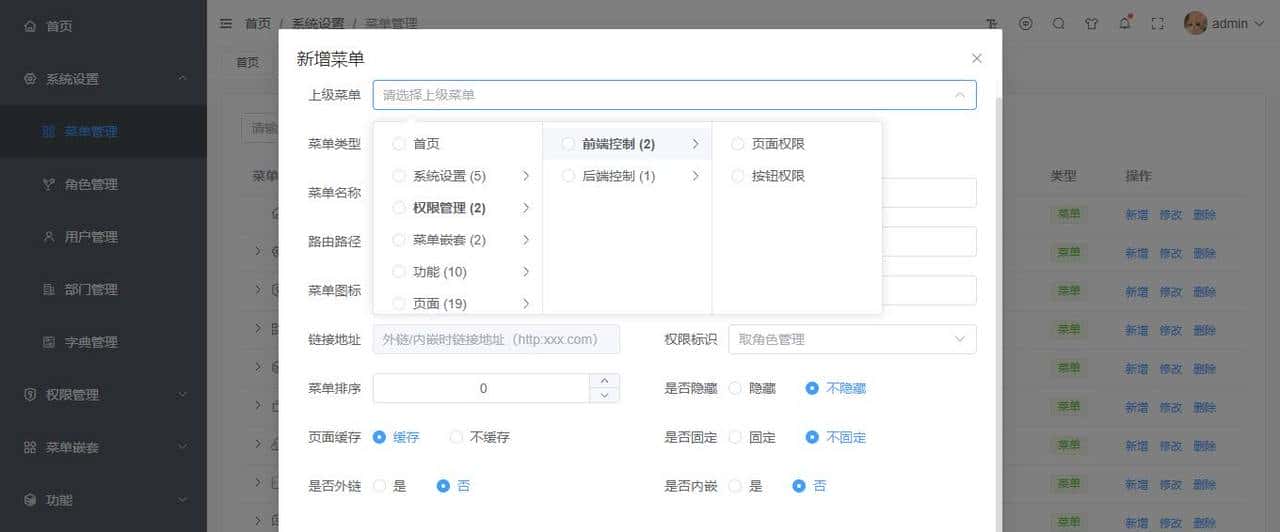Viewport: 1280px width, 532px height.
Task: Click the 字典管理 icon in sidebar
Action: point(48,342)
